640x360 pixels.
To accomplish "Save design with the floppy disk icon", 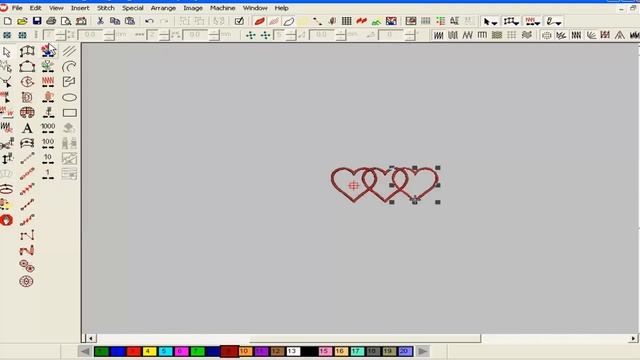I will click(x=37, y=21).
